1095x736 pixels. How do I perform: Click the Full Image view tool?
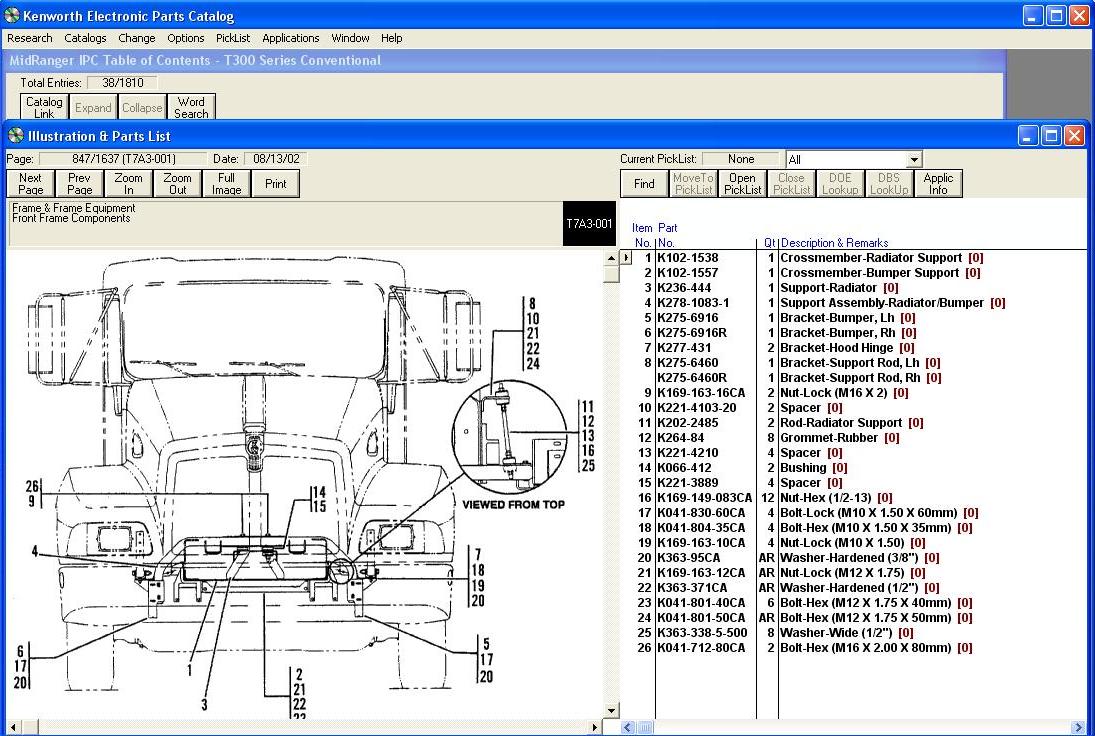pos(226,183)
